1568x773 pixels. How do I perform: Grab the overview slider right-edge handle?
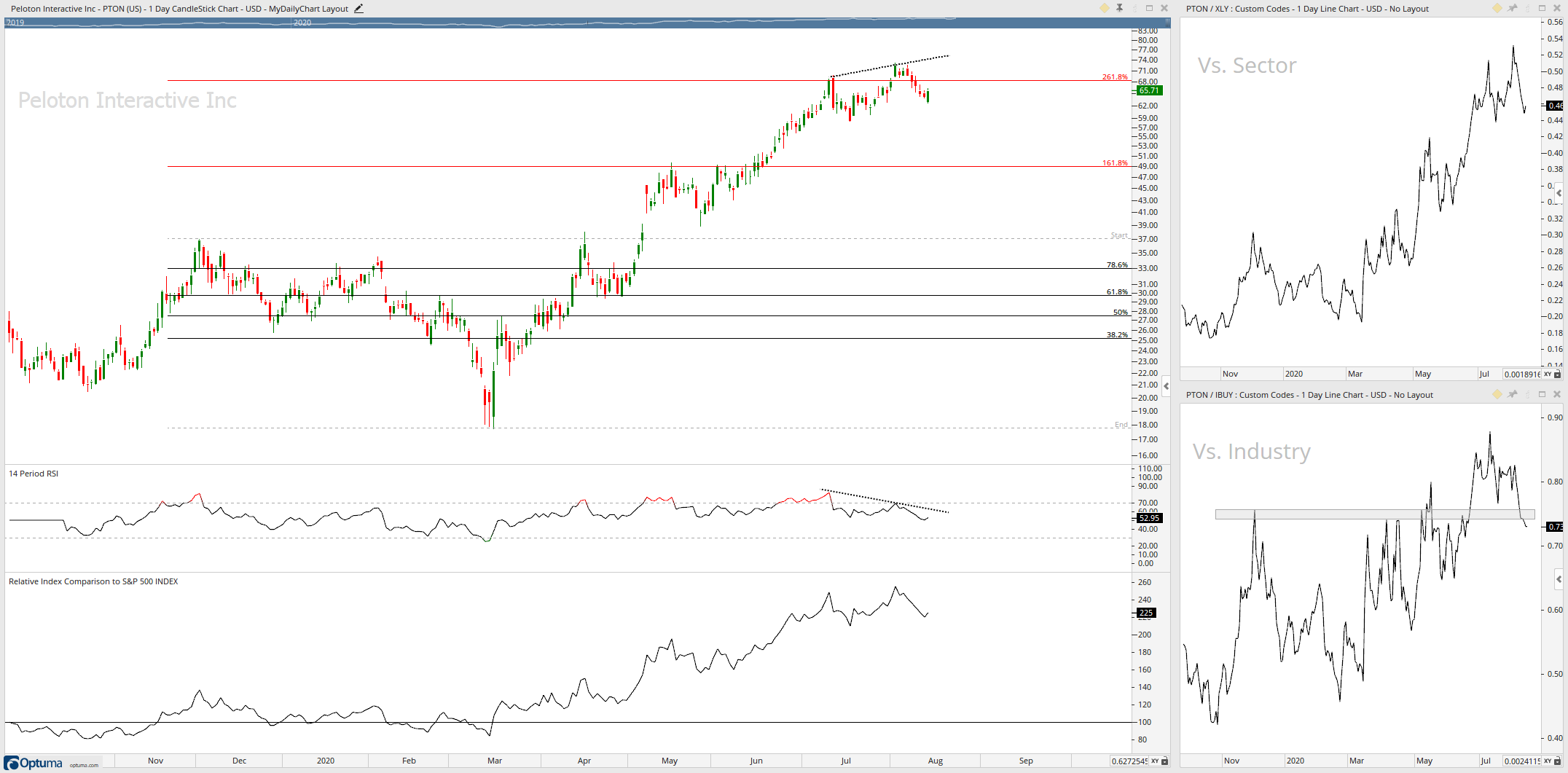click(x=1167, y=23)
